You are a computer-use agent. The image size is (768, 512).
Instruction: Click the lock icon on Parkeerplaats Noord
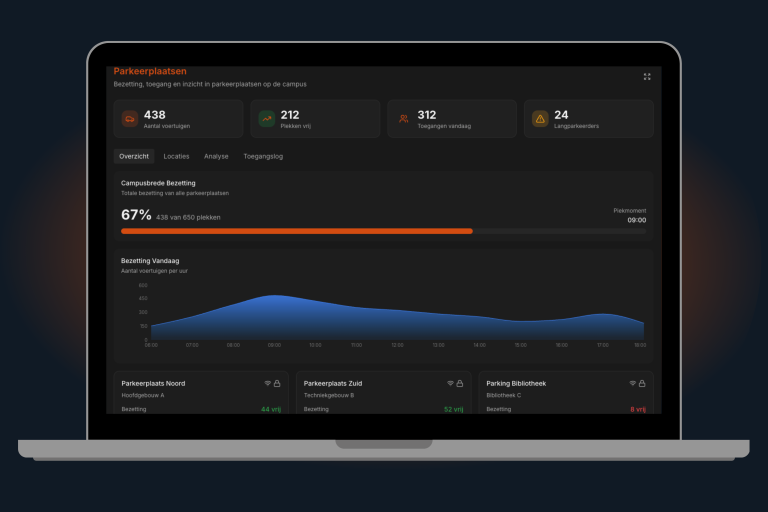[x=277, y=383]
